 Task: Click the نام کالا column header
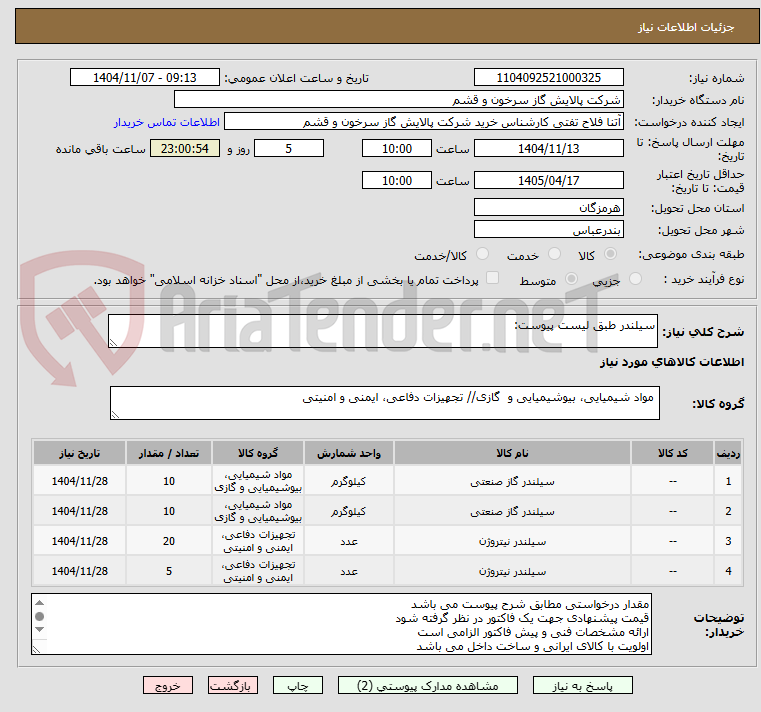pyautogui.click(x=512, y=453)
